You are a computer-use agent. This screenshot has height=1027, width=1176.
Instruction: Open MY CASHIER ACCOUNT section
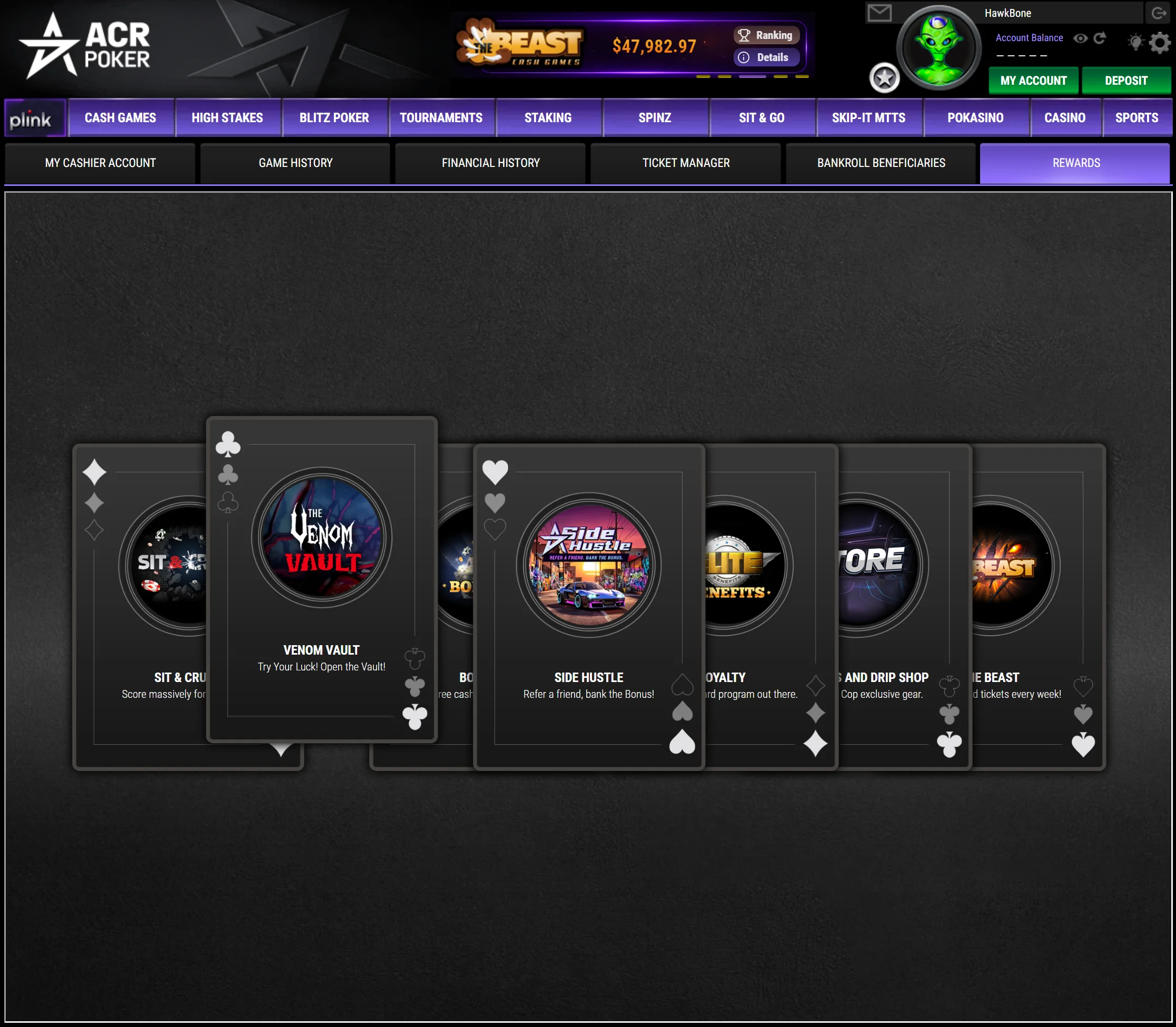pos(100,163)
